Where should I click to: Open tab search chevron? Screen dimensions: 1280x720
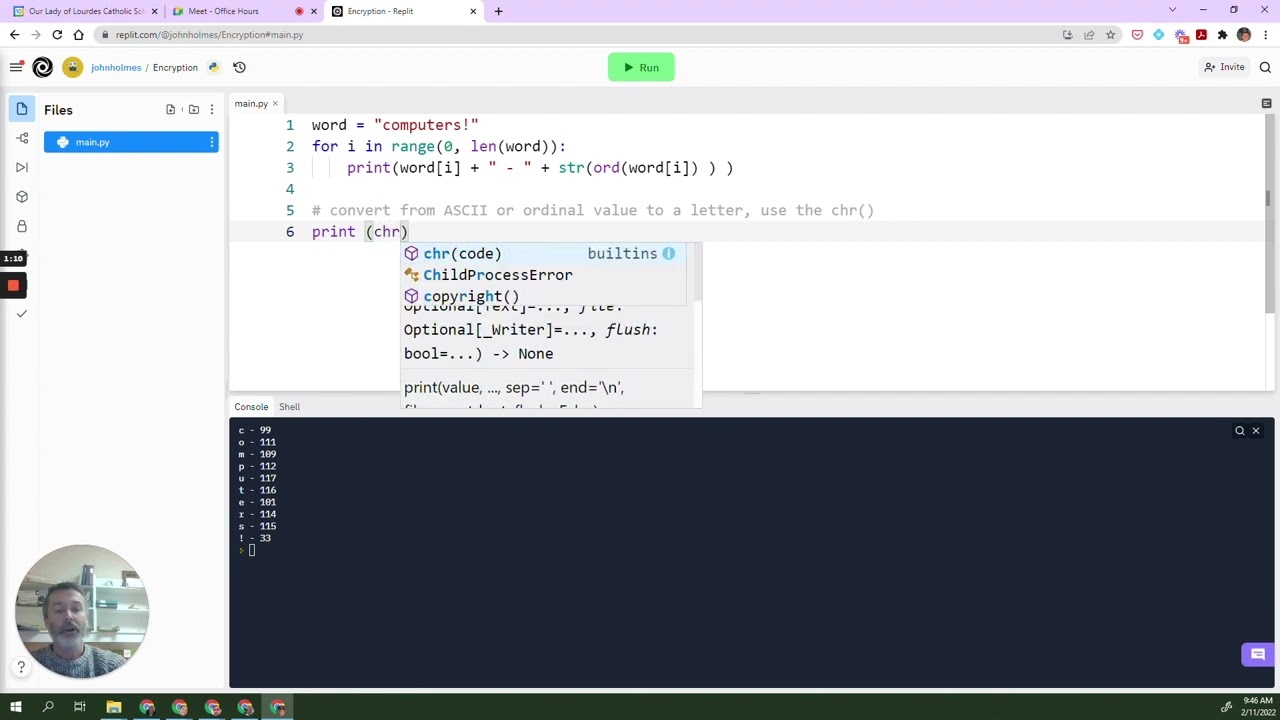tap(1172, 10)
